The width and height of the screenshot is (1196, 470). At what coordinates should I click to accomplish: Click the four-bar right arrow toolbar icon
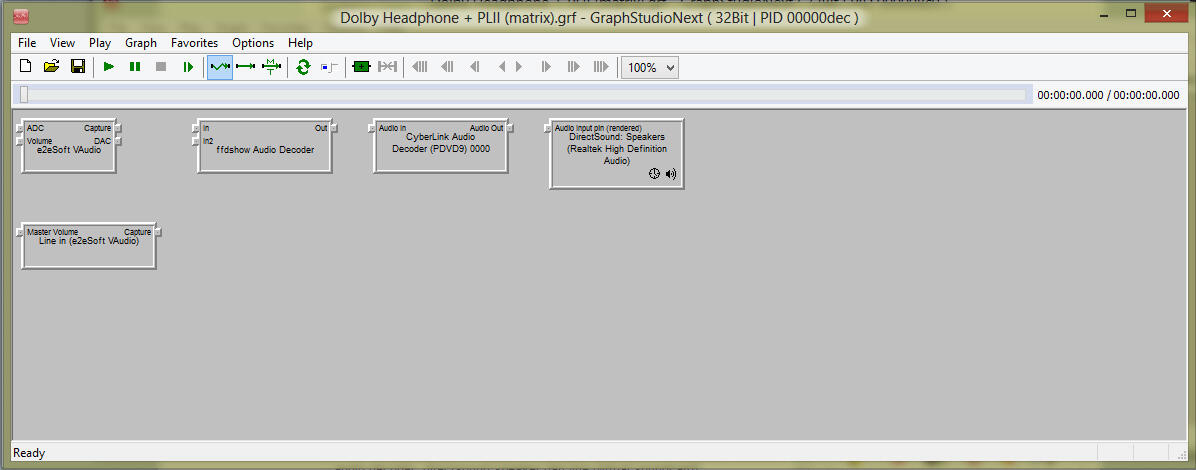tap(601, 67)
